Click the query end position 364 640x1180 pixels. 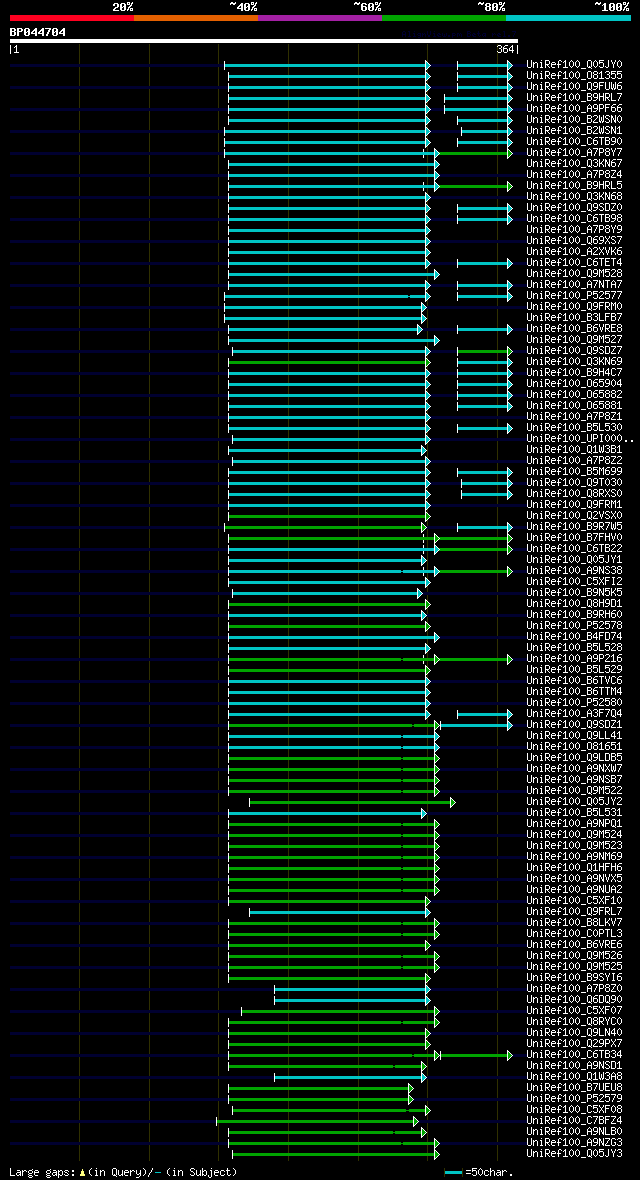point(505,50)
